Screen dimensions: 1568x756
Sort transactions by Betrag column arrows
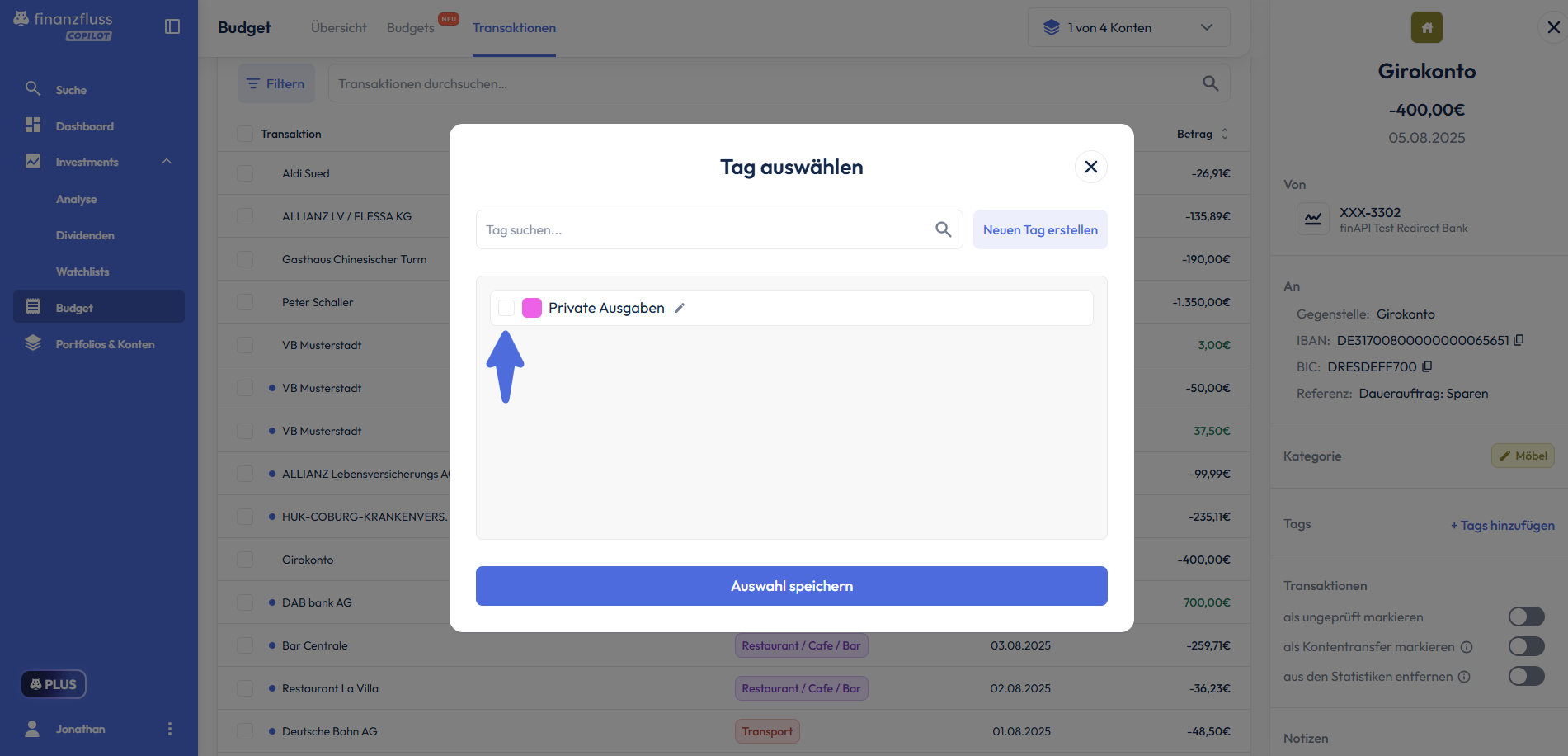coord(1225,134)
